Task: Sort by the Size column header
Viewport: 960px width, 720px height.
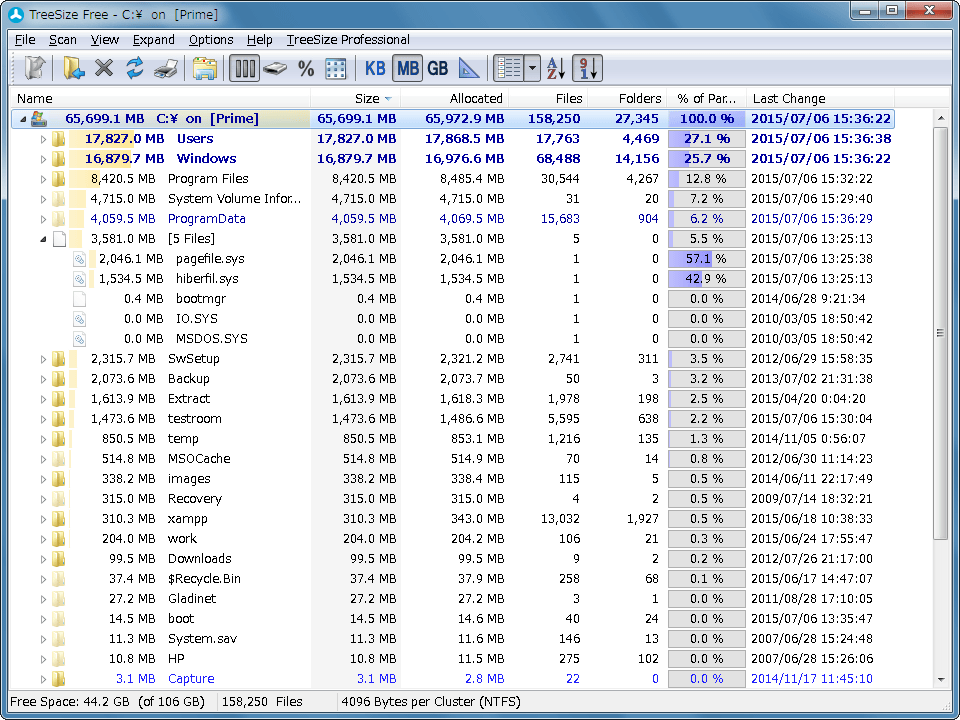Action: coord(356,99)
